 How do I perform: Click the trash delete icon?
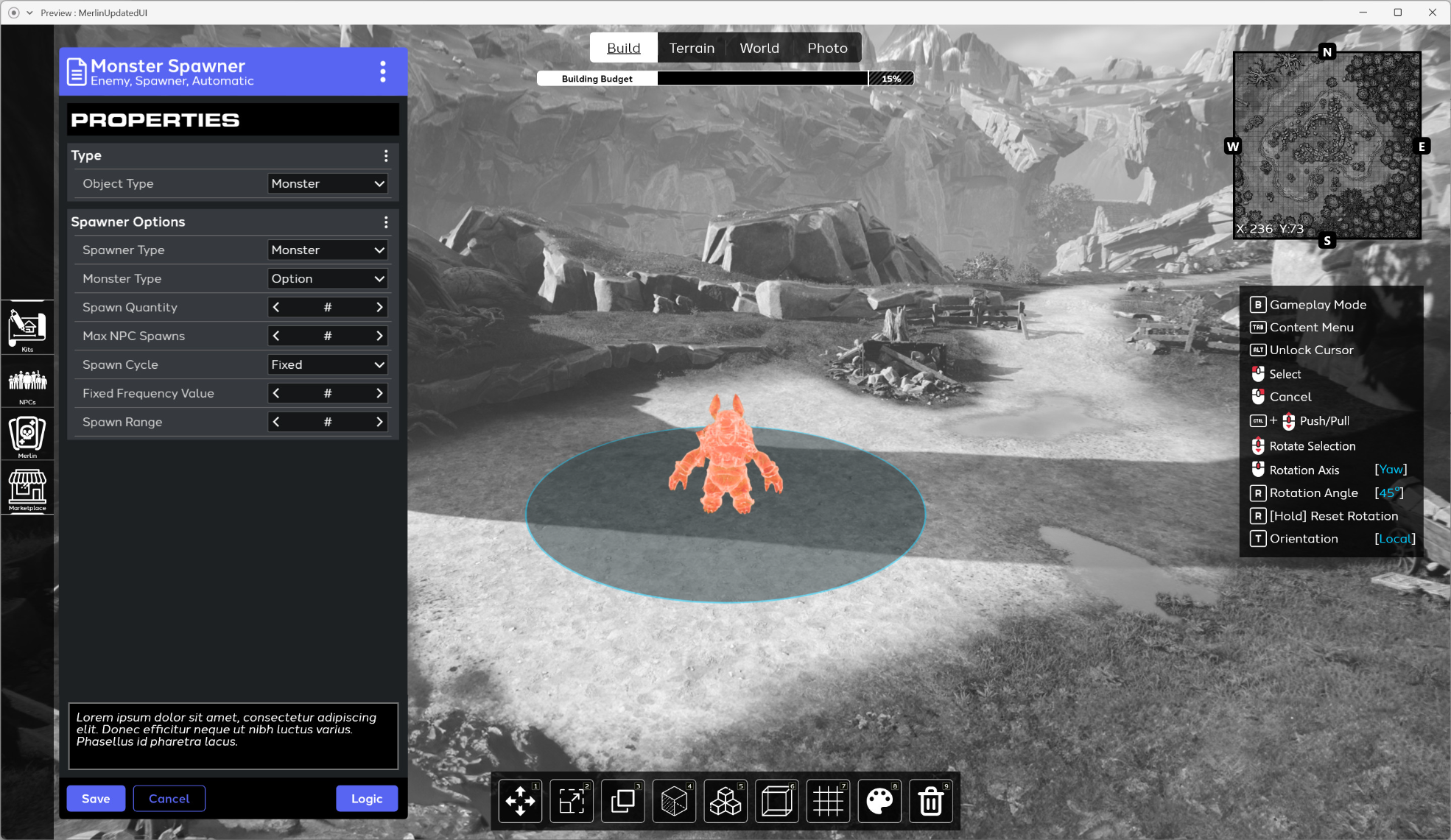click(931, 801)
